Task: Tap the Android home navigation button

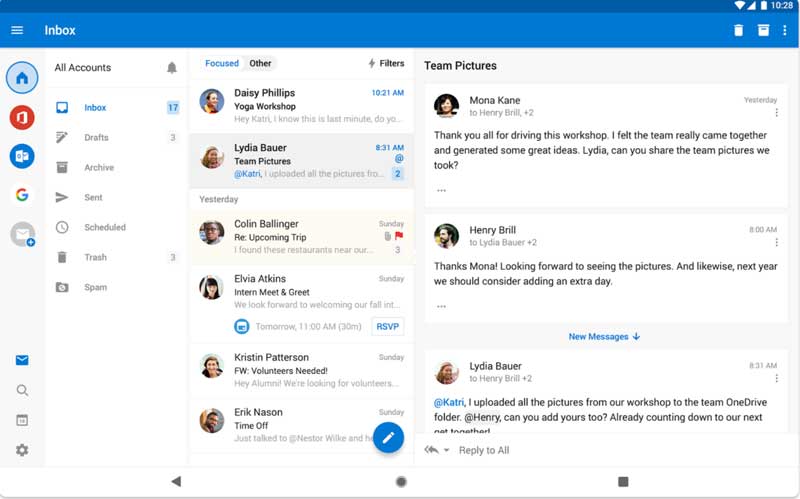Action: pos(401,481)
